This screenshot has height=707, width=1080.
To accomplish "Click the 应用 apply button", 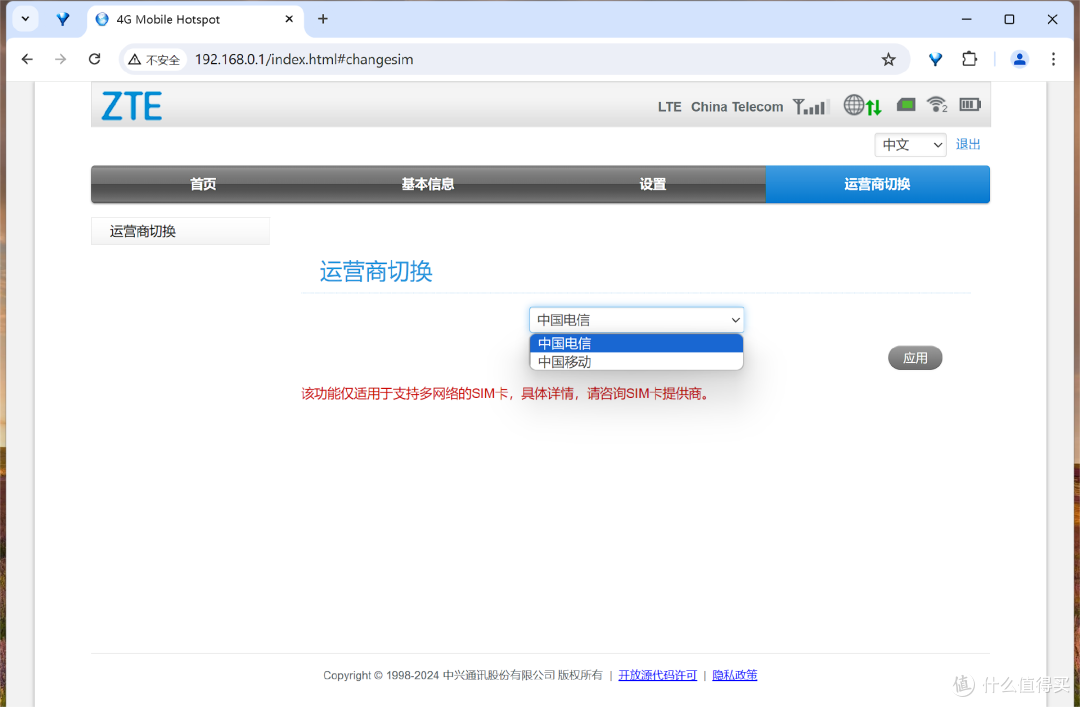I will point(915,358).
